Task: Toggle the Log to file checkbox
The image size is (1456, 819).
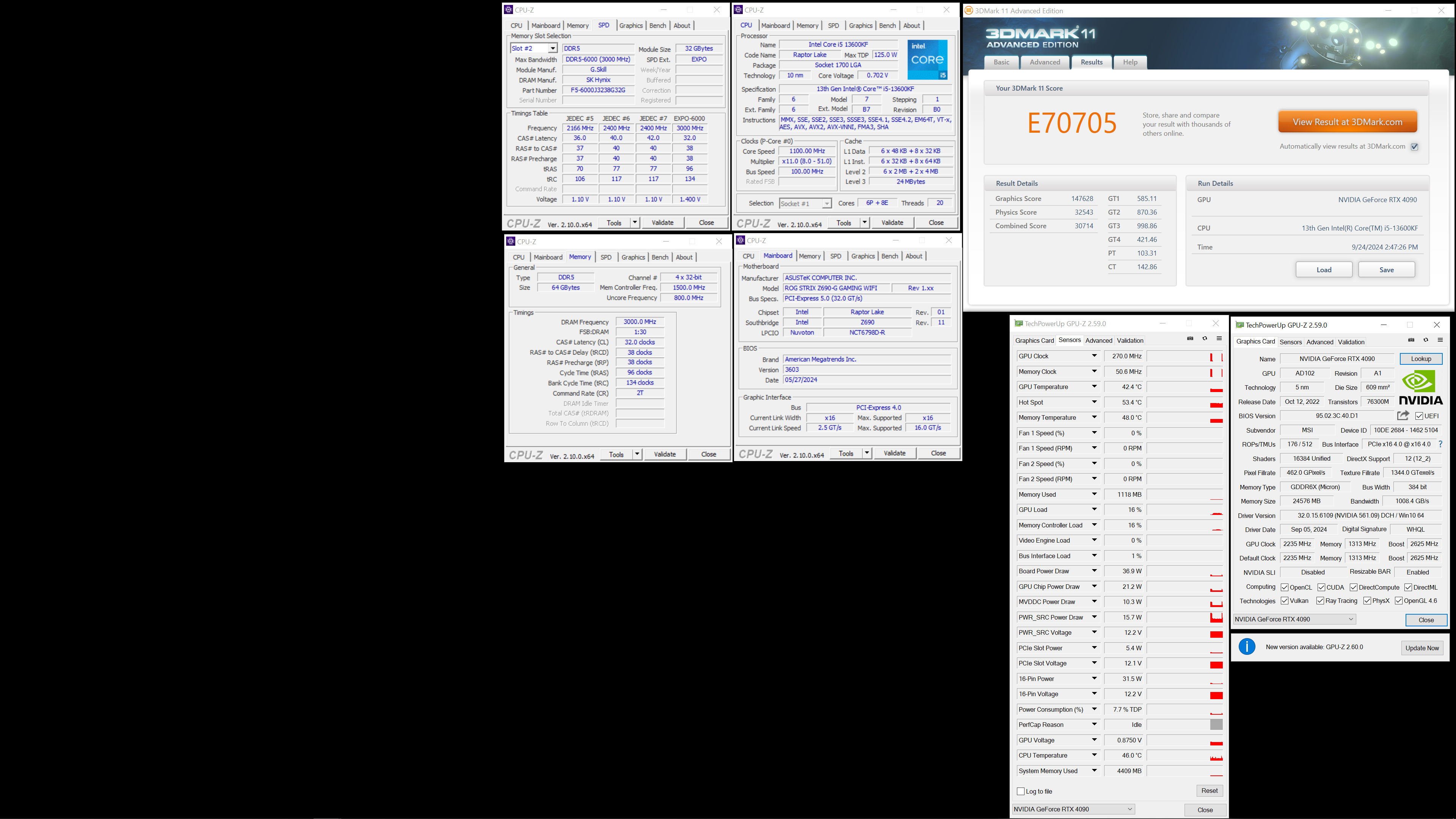Action: (x=1021, y=791)
